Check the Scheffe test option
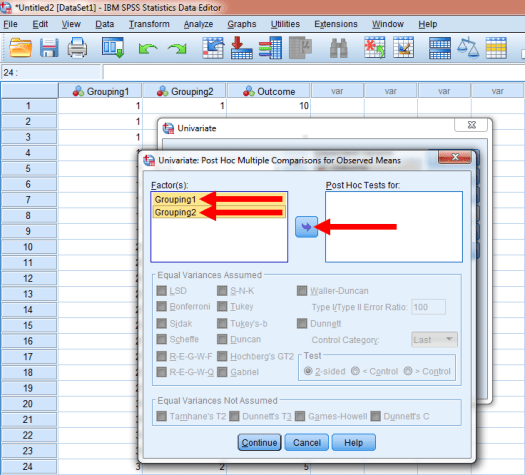 pos(161,339)
